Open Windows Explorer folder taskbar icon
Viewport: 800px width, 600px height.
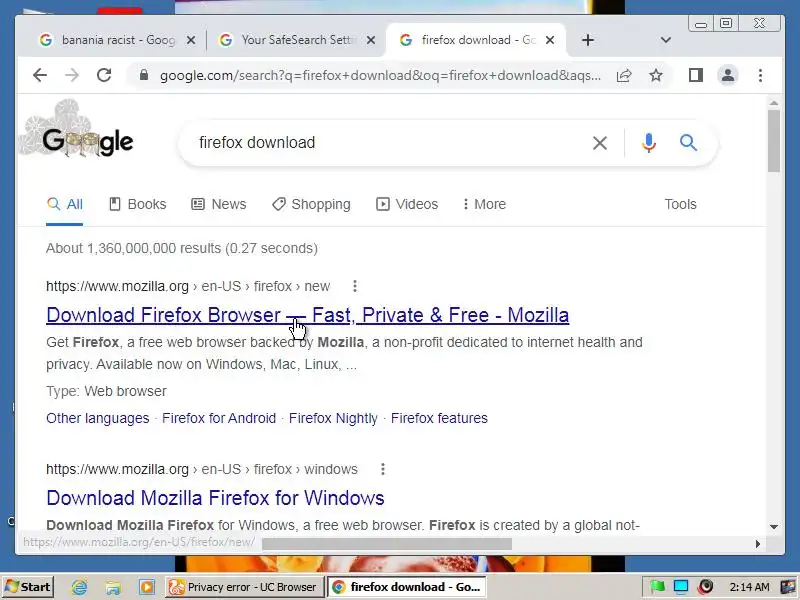113,587
